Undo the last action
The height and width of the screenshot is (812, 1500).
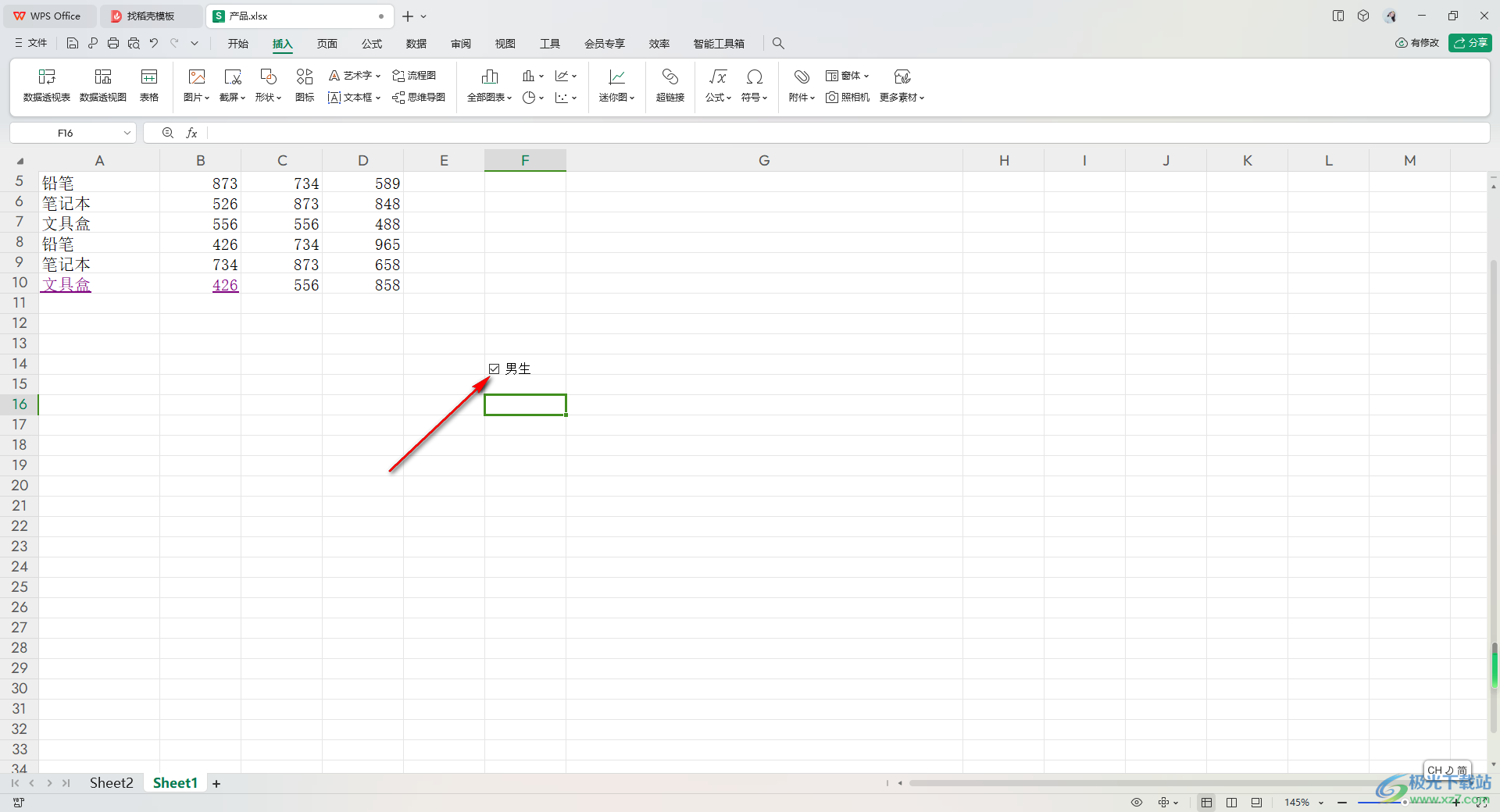[x=154, y=44]
